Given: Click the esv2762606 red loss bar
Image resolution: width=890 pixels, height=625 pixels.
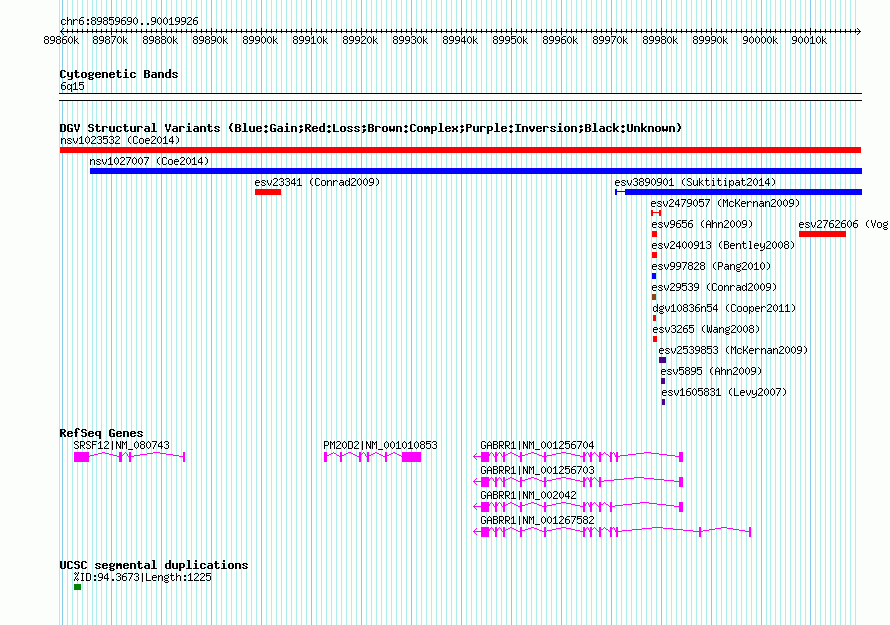Looking at the screenshot, I should [x=822, y=234].
